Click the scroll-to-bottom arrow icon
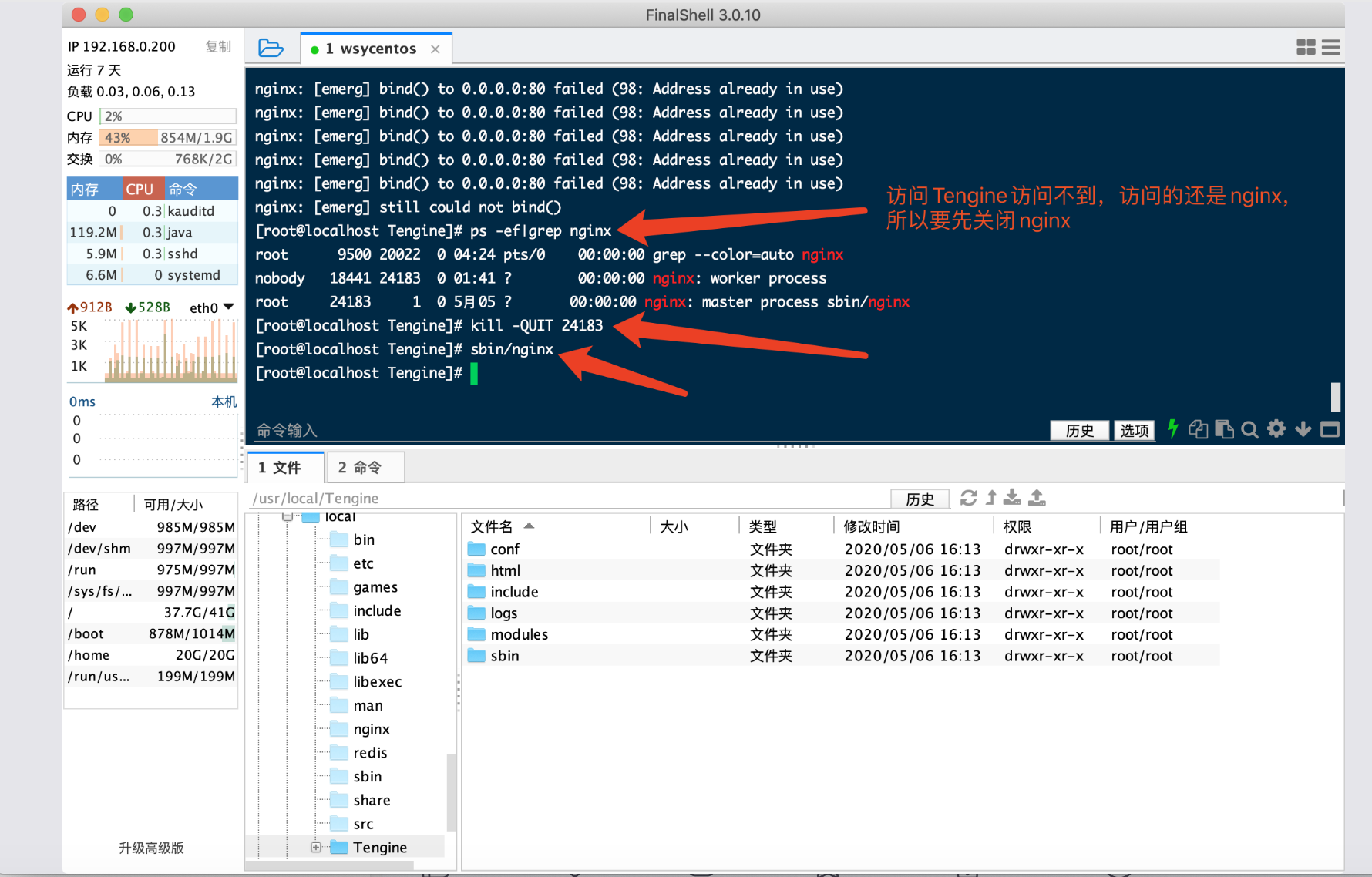 [x=1303, y=429]
